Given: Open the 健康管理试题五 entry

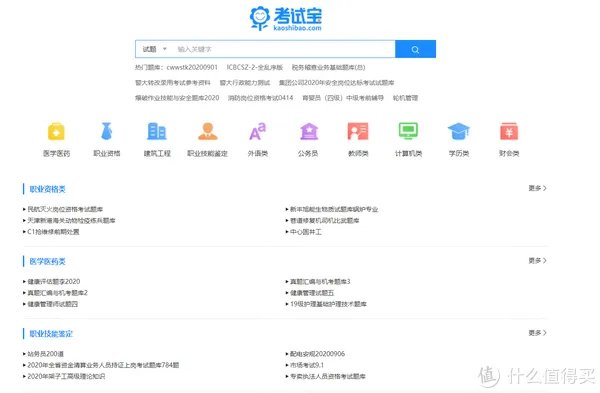Looking at the screenshot, I should (x=312, y=293).
